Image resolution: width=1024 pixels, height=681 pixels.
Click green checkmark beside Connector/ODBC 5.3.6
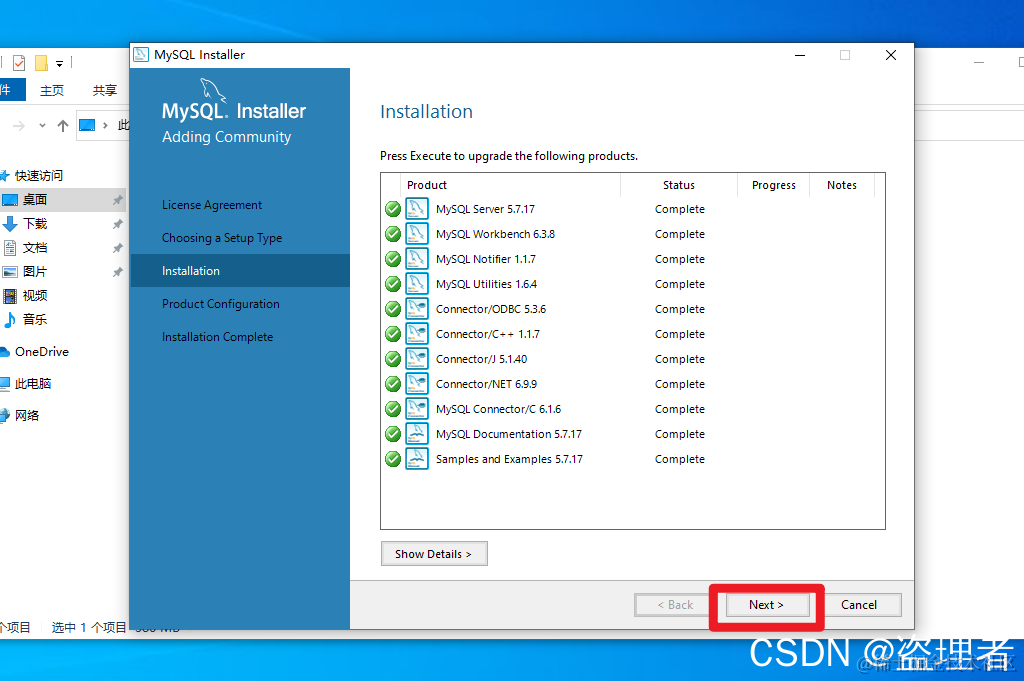pos(392,309)
